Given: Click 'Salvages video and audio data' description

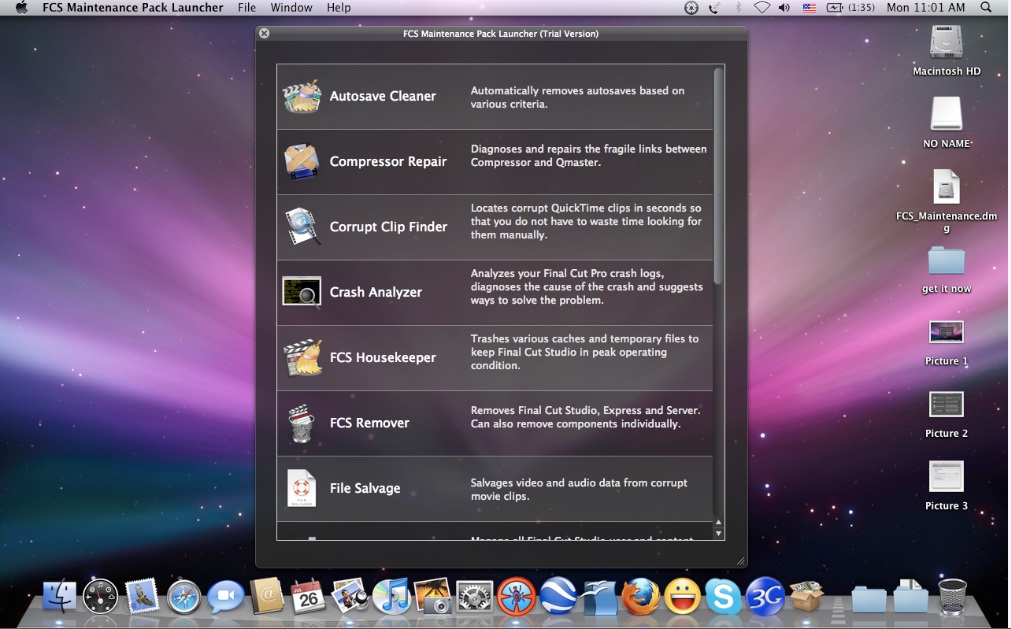Looking at the screenshot, I should [x=579, y=489].
